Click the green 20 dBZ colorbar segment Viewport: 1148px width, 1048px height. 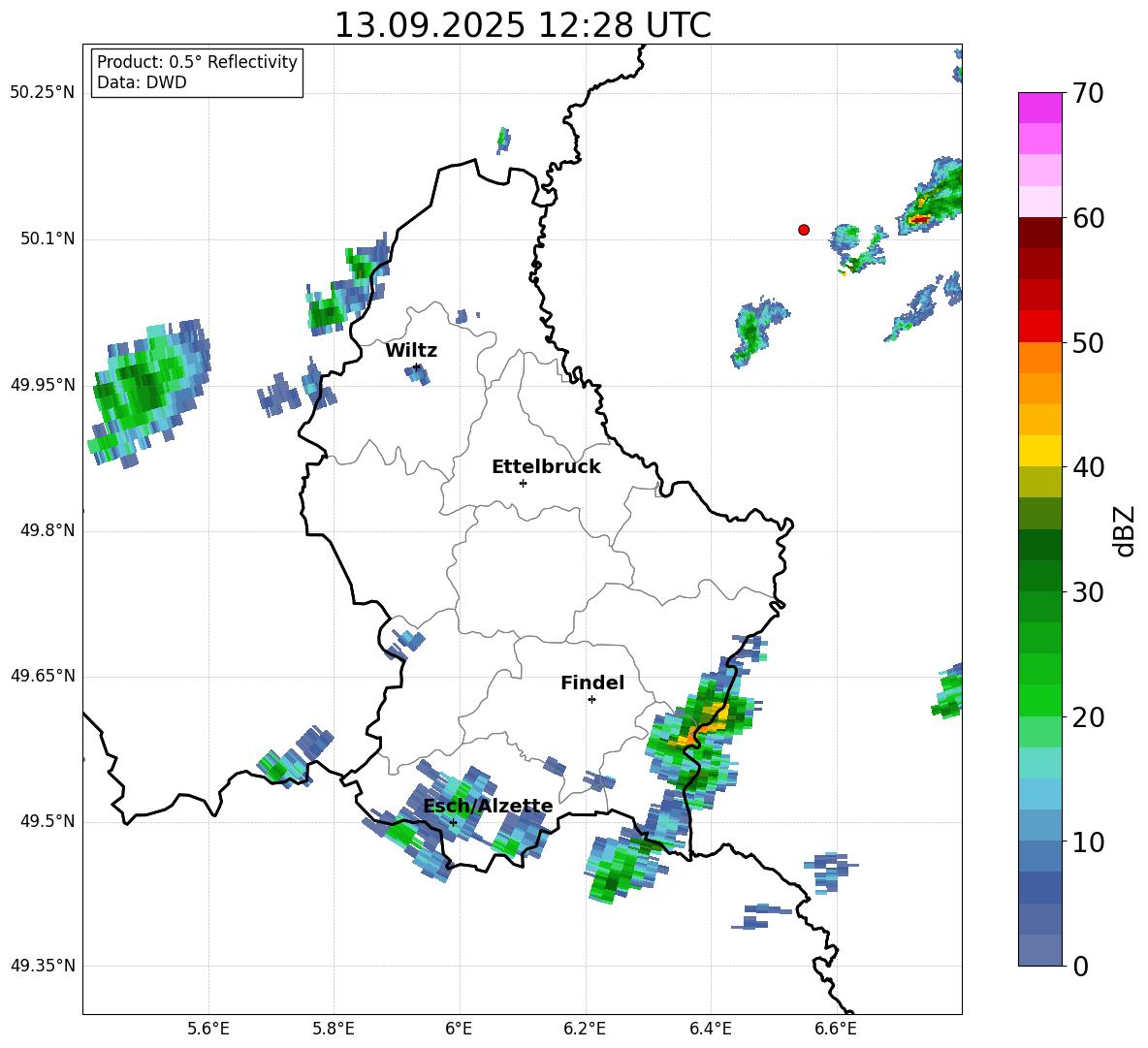pyautogui.click(x=1039, y=700)
